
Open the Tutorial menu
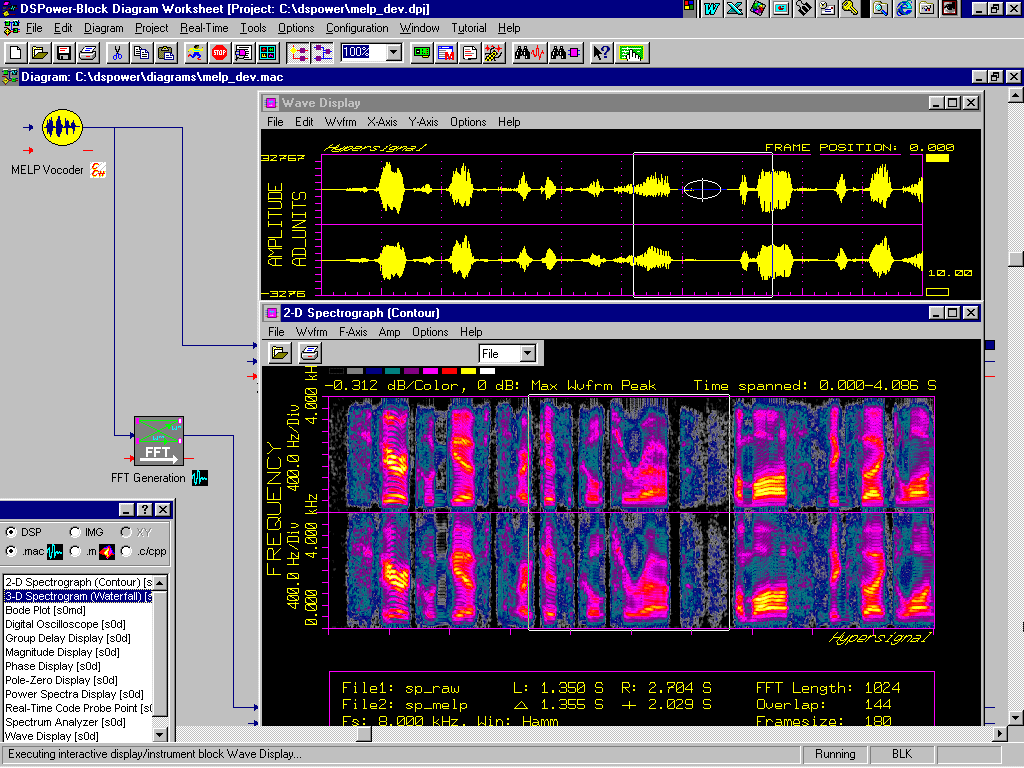[469, 28]
